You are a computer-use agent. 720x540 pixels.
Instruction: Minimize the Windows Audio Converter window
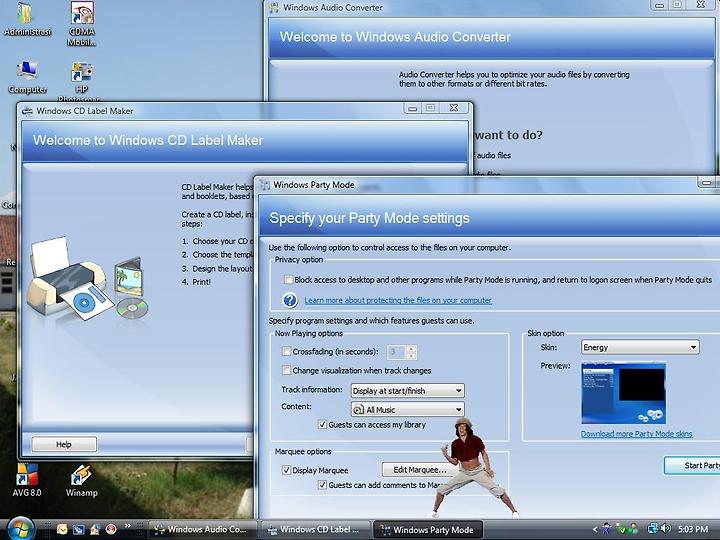click(659, 5)
